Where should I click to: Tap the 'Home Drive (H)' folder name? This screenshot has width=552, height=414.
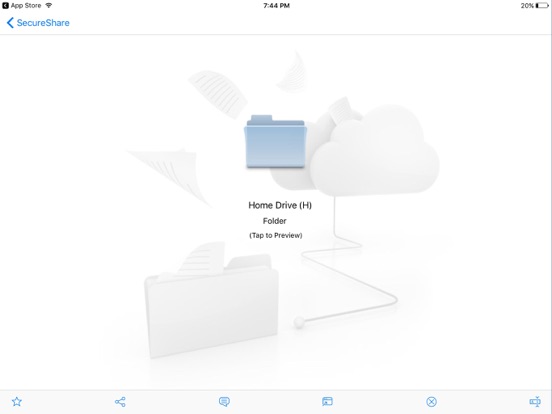coord(280,205)
